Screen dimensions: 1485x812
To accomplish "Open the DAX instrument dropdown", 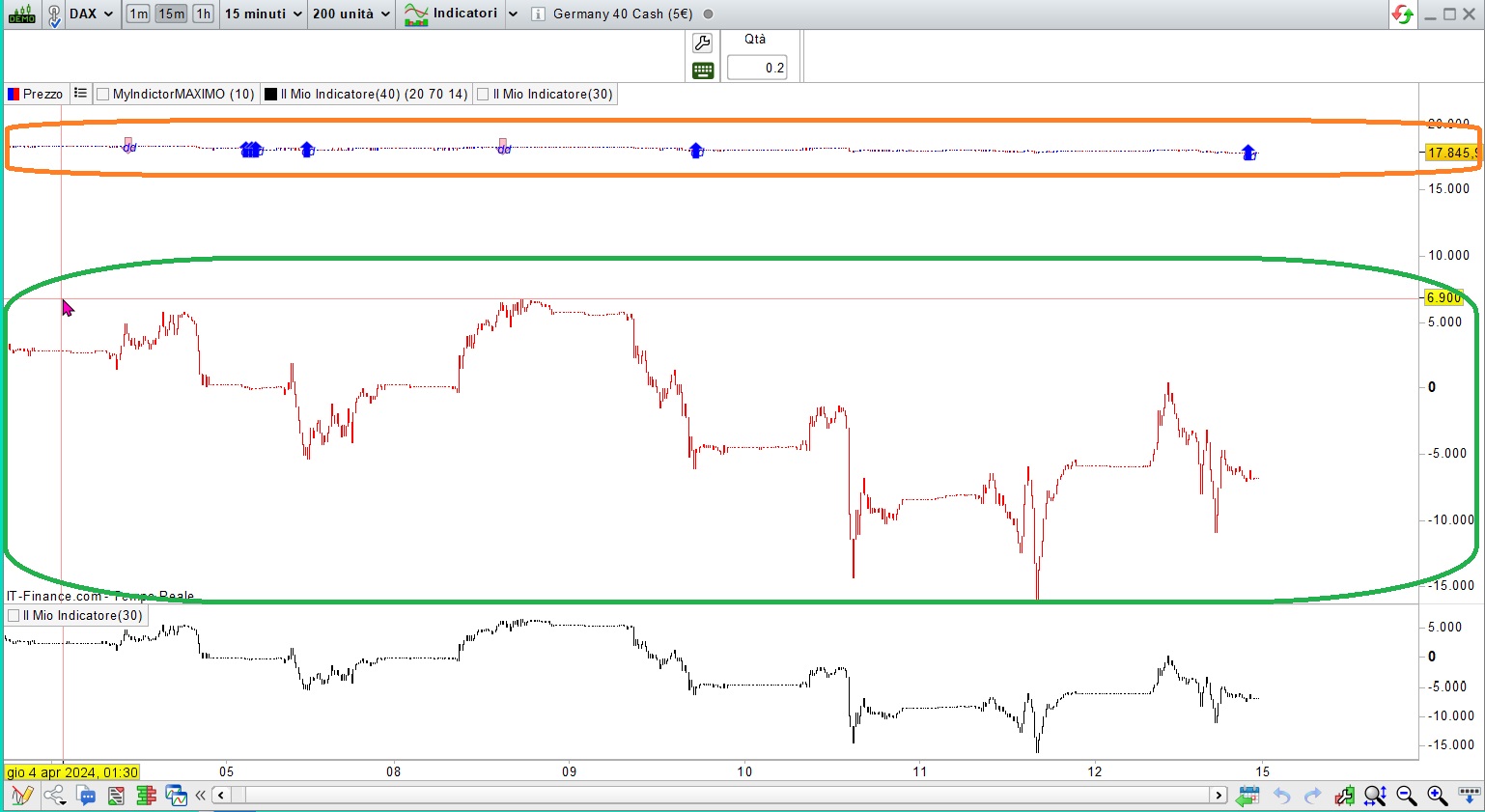I will coord(92,14).
